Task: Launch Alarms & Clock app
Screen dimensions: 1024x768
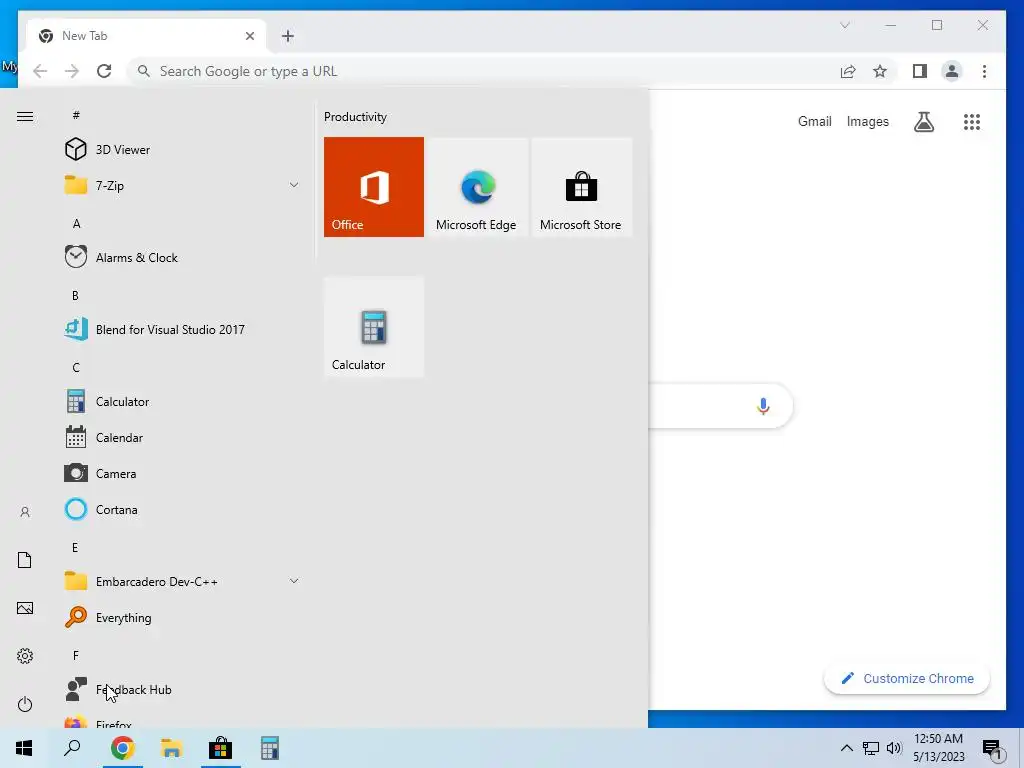Action: [x=183, y=257]
